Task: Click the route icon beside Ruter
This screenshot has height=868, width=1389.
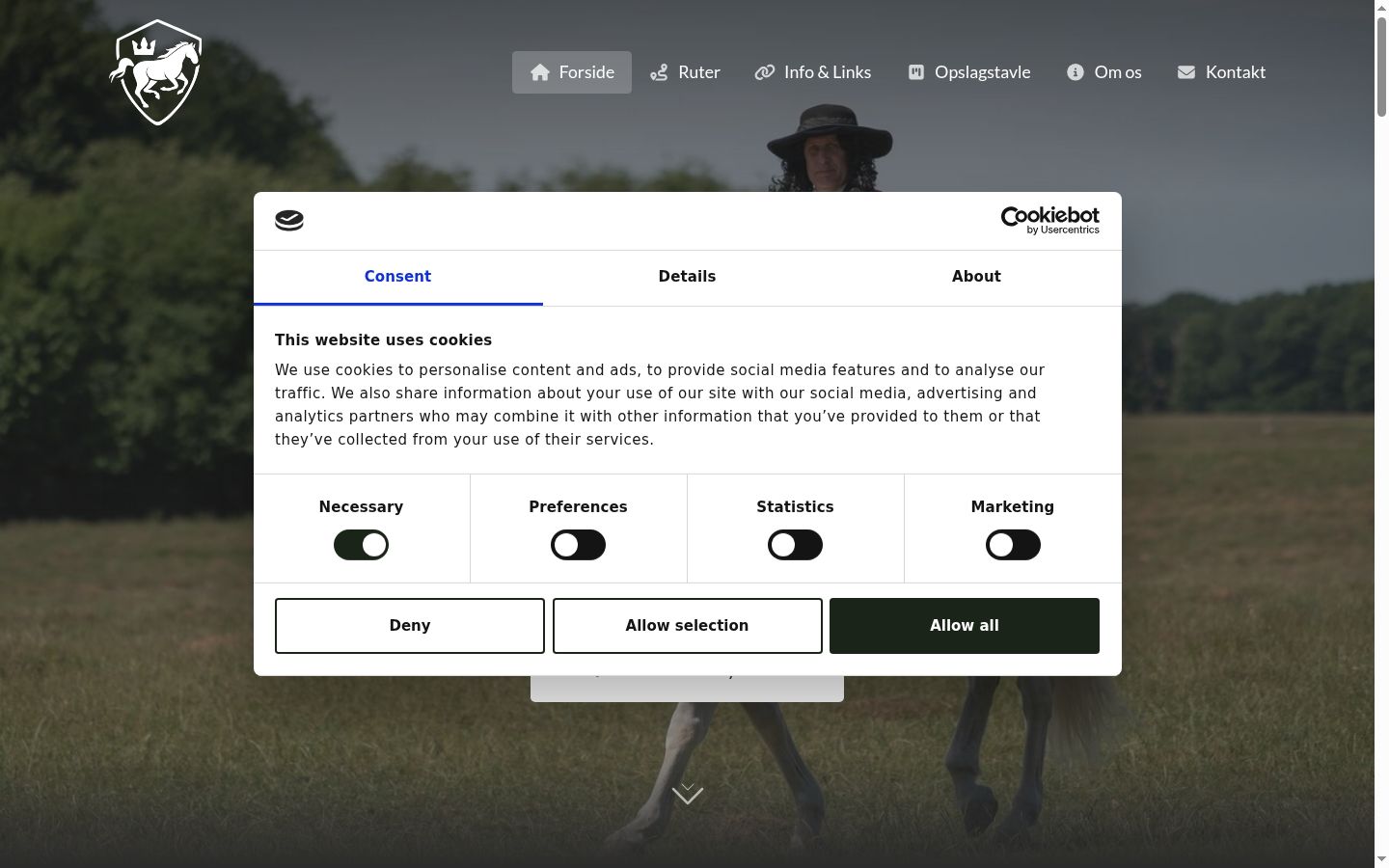Action: 659,72
